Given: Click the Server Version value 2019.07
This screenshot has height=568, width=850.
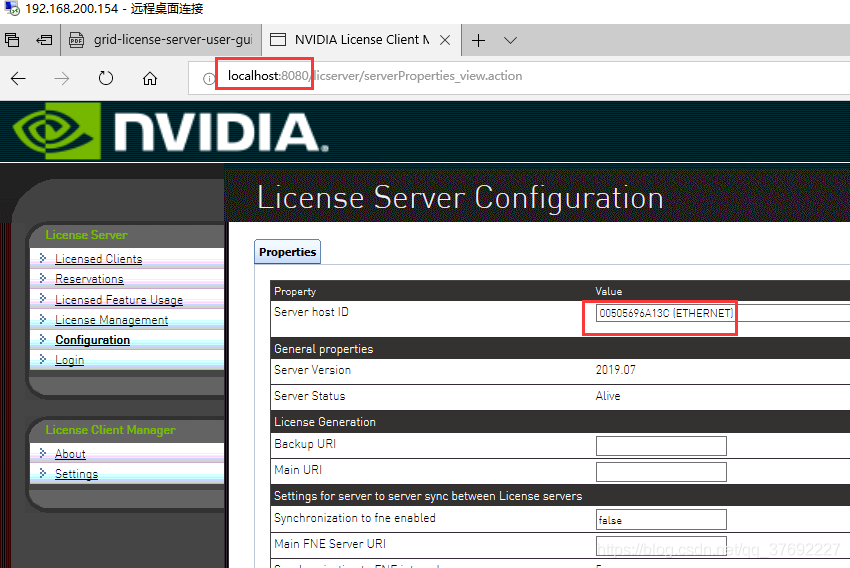Looking at the screenshot, I should pyautogui.click(x=616, y=370).
